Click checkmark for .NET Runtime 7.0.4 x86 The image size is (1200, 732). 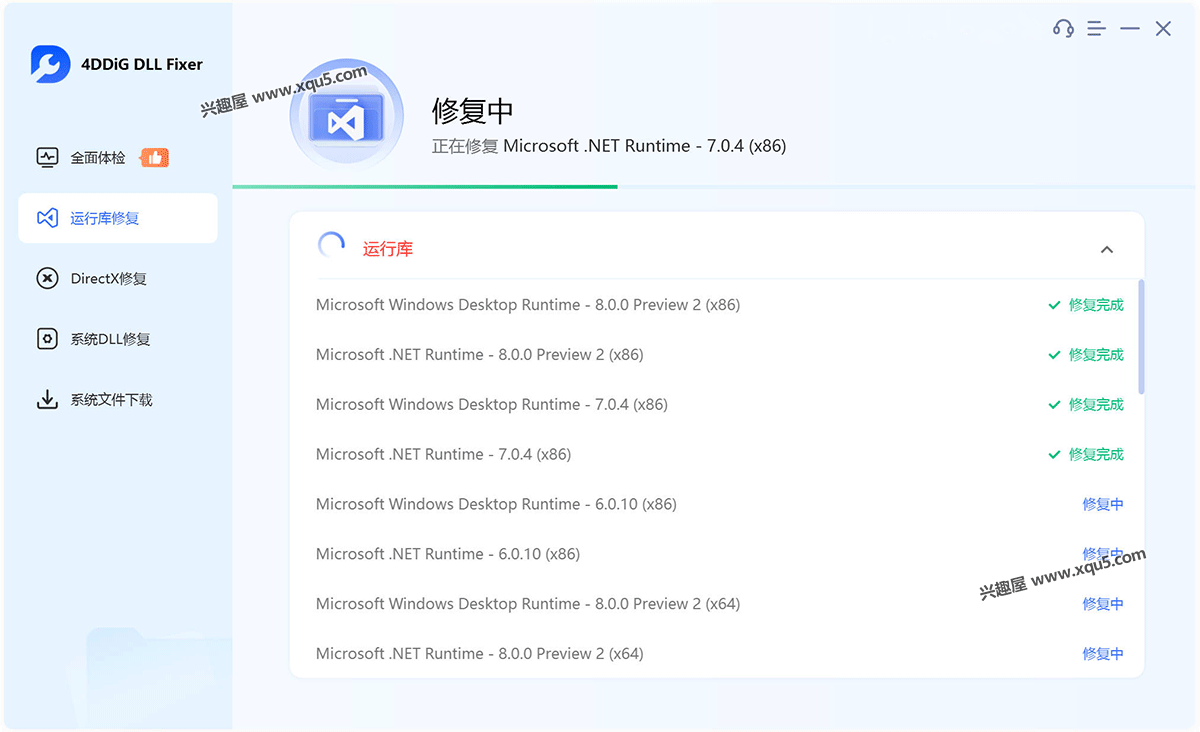pyautogui.click(x=1054, y=455)
